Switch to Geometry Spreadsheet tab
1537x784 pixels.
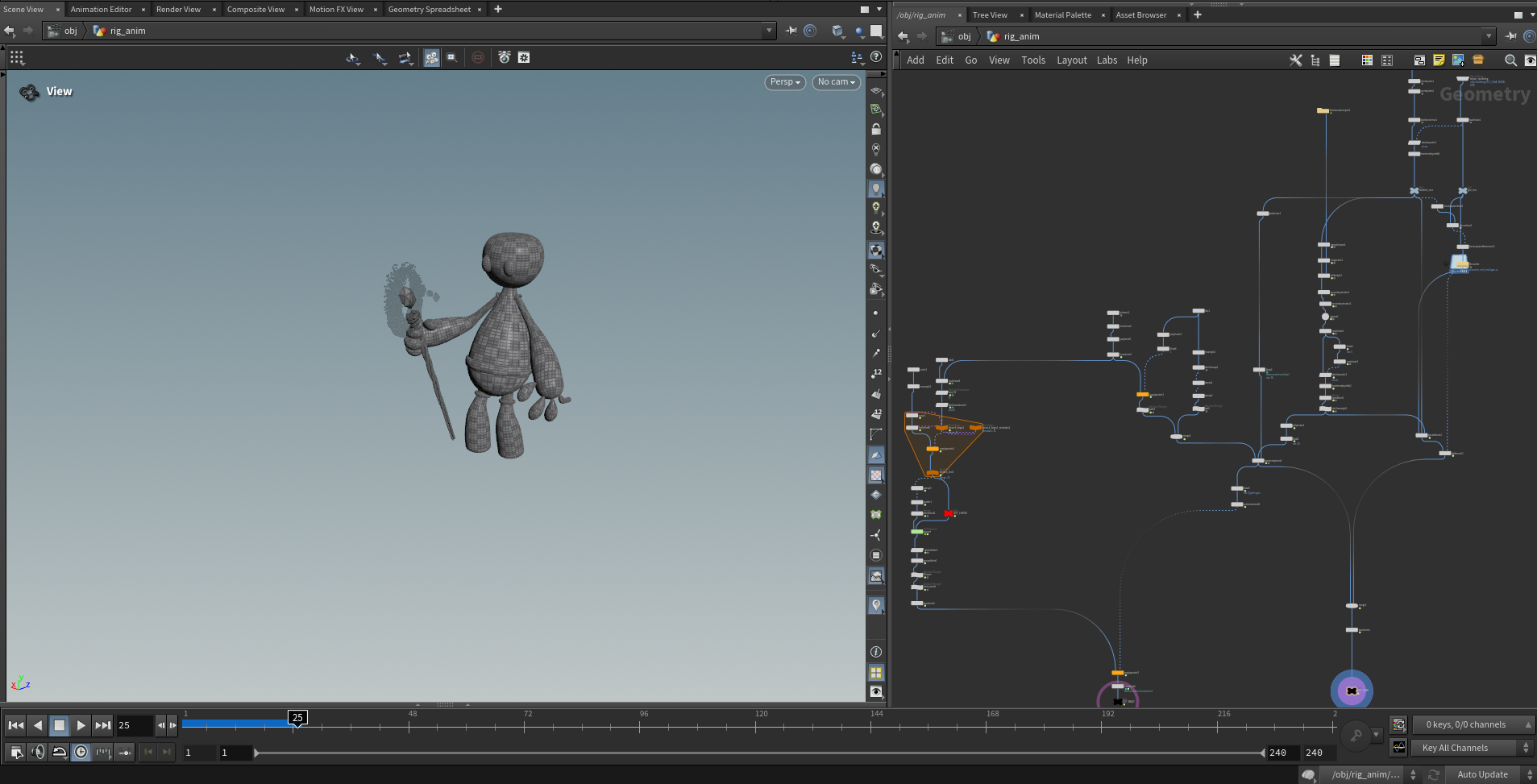tap(430, 10)
